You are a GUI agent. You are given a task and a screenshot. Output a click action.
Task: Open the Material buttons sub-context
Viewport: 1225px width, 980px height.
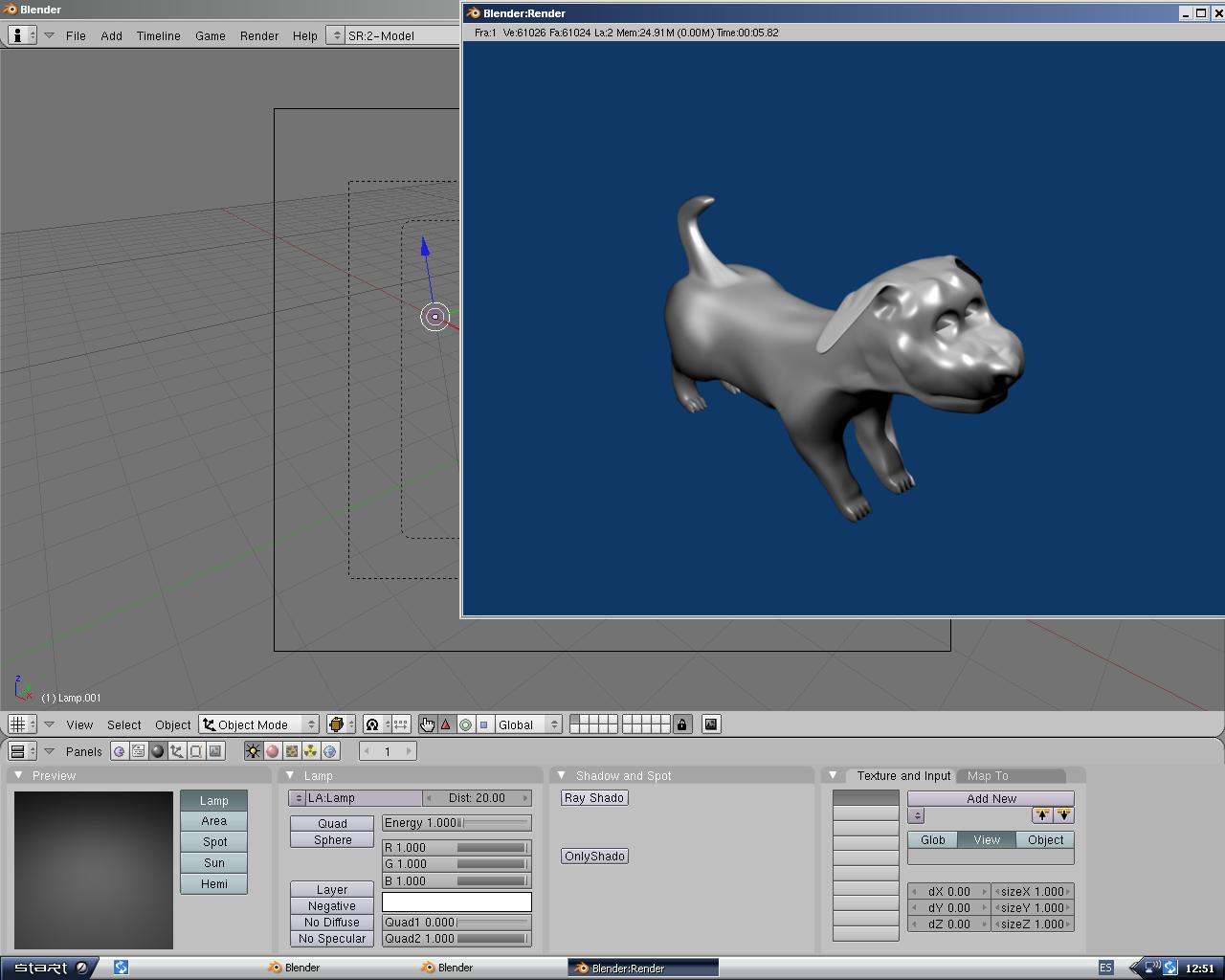pyautogui.click(x=272, y=751)
